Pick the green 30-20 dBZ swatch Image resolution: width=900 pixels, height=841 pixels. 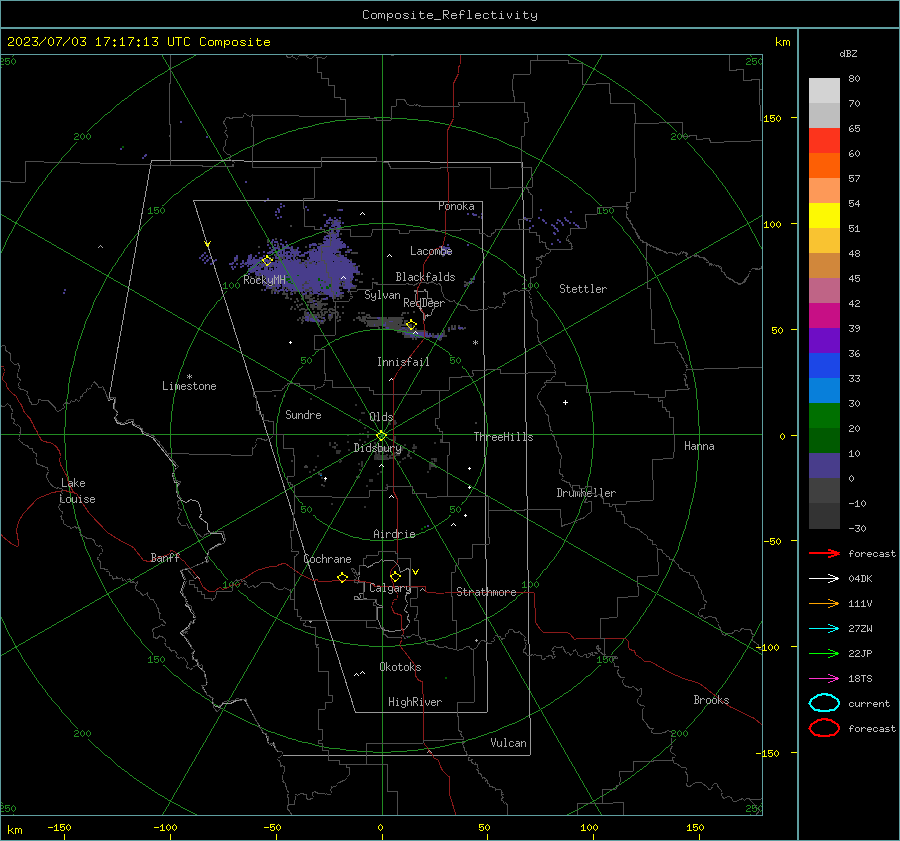[x=824, y=415]
